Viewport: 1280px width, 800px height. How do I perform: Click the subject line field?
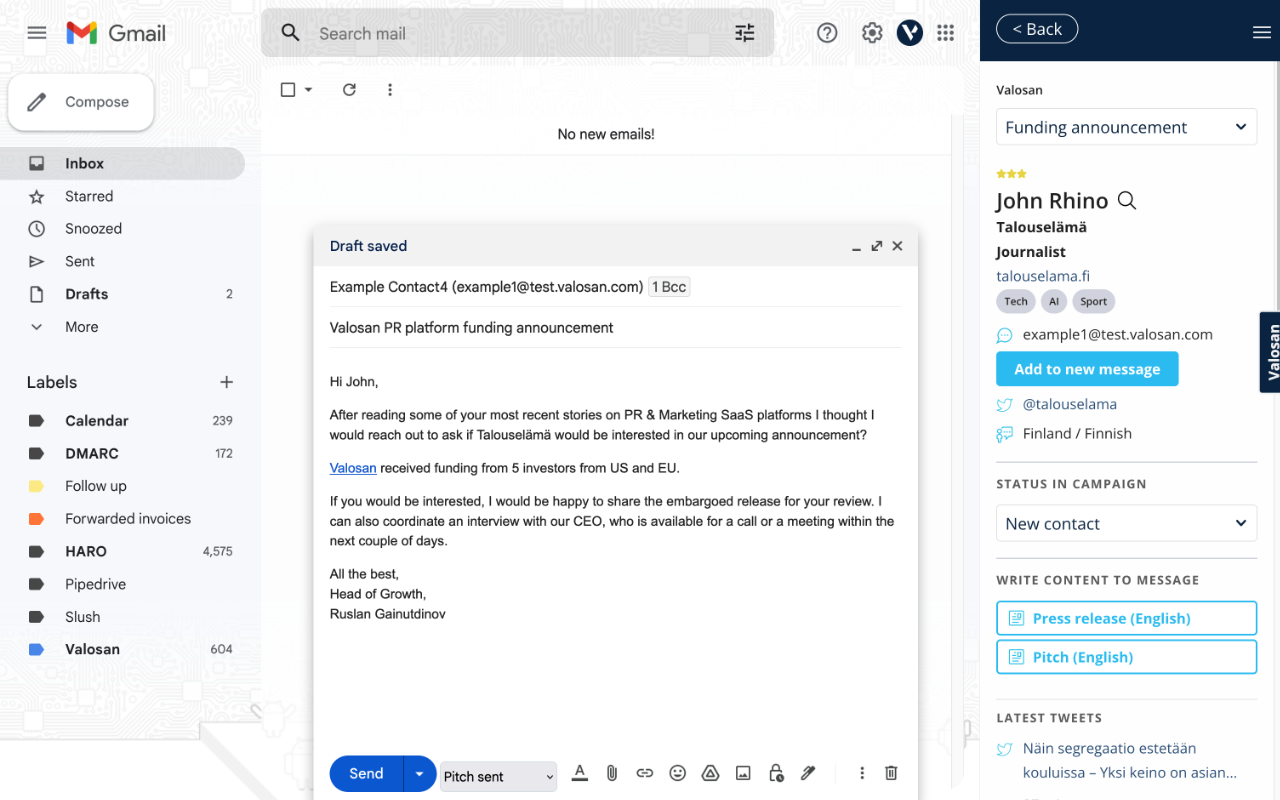coord(615,328)
